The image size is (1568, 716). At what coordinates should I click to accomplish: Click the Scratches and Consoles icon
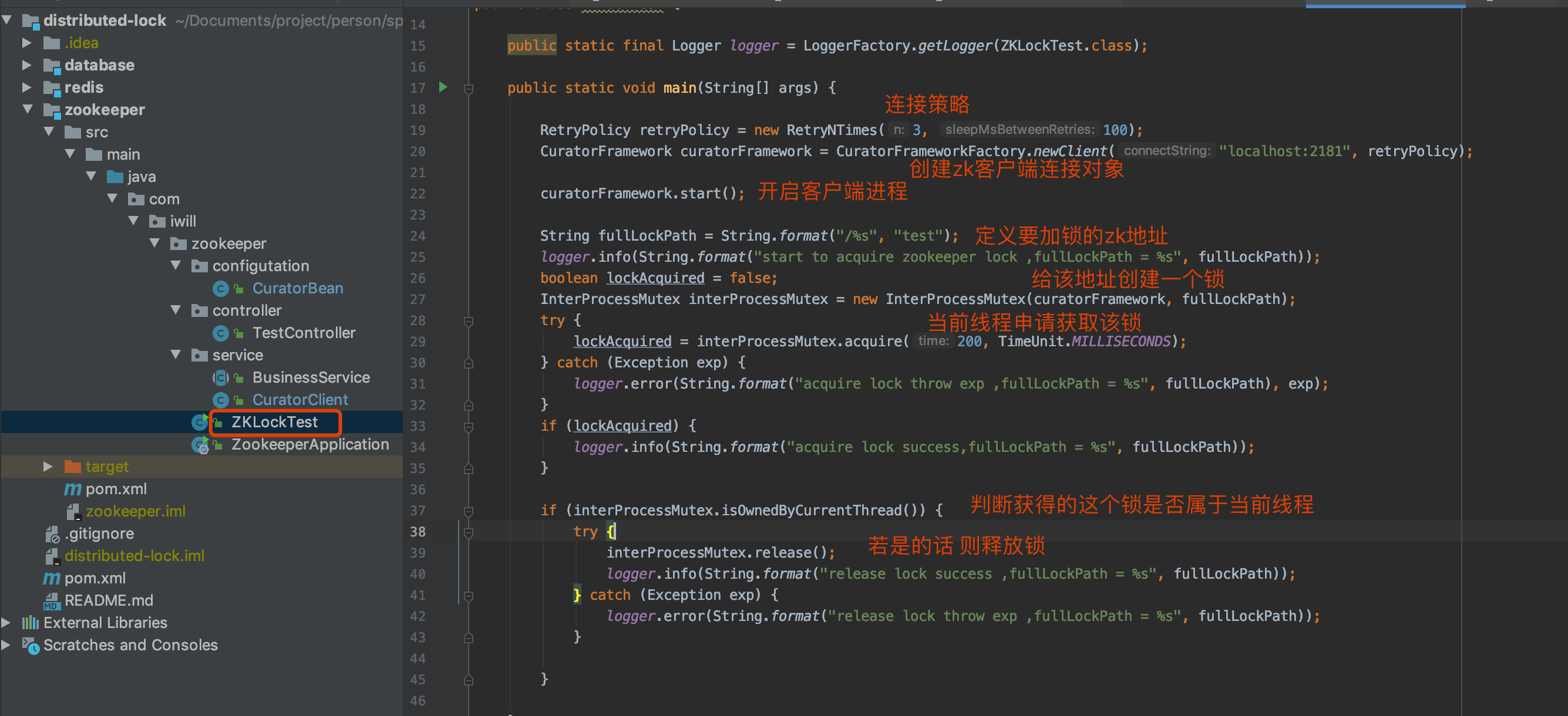pyautogui.click(x=31, y=646)
